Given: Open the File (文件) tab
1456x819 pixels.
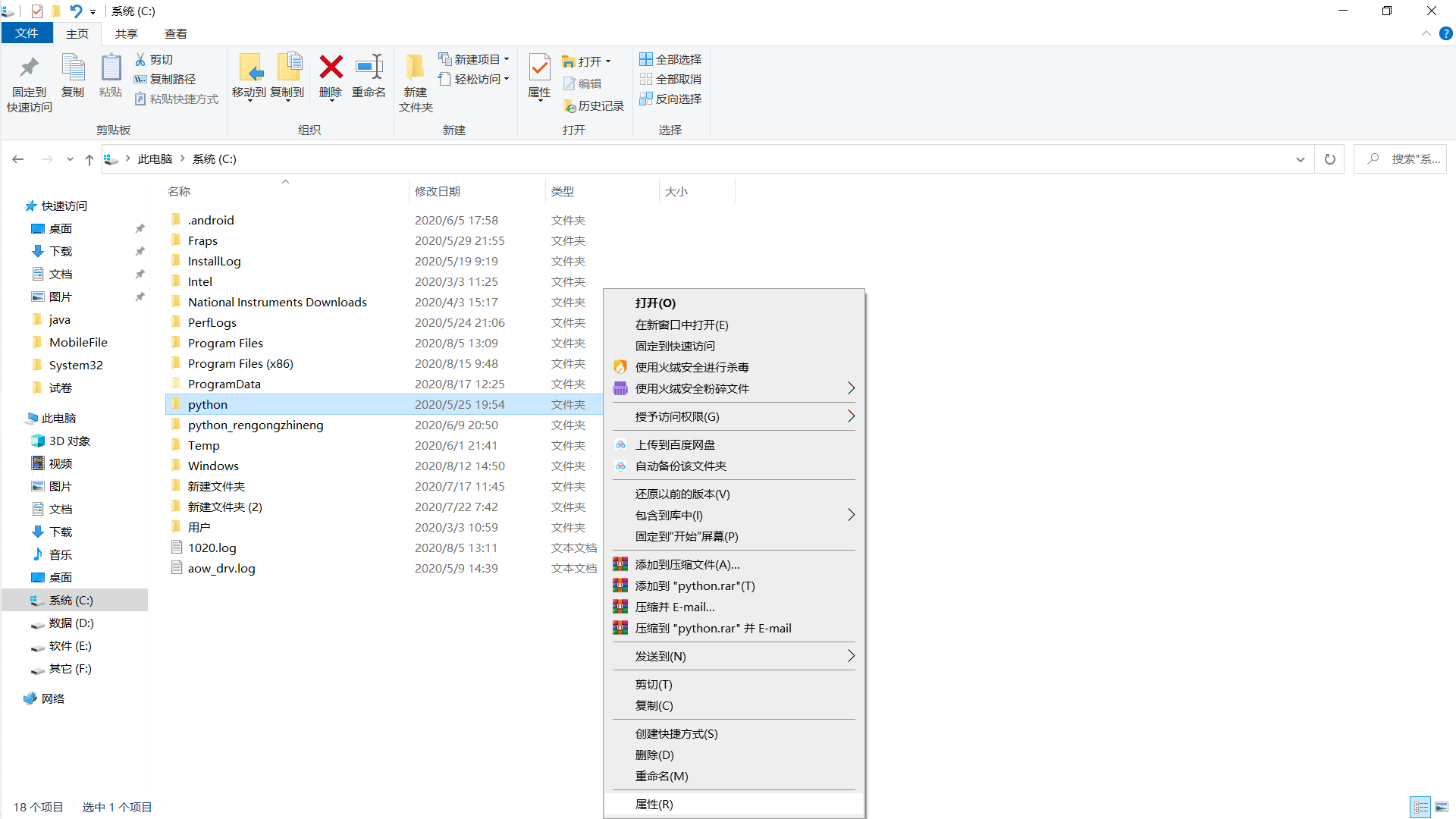Looking at the screenshot, I should (27, 33).
